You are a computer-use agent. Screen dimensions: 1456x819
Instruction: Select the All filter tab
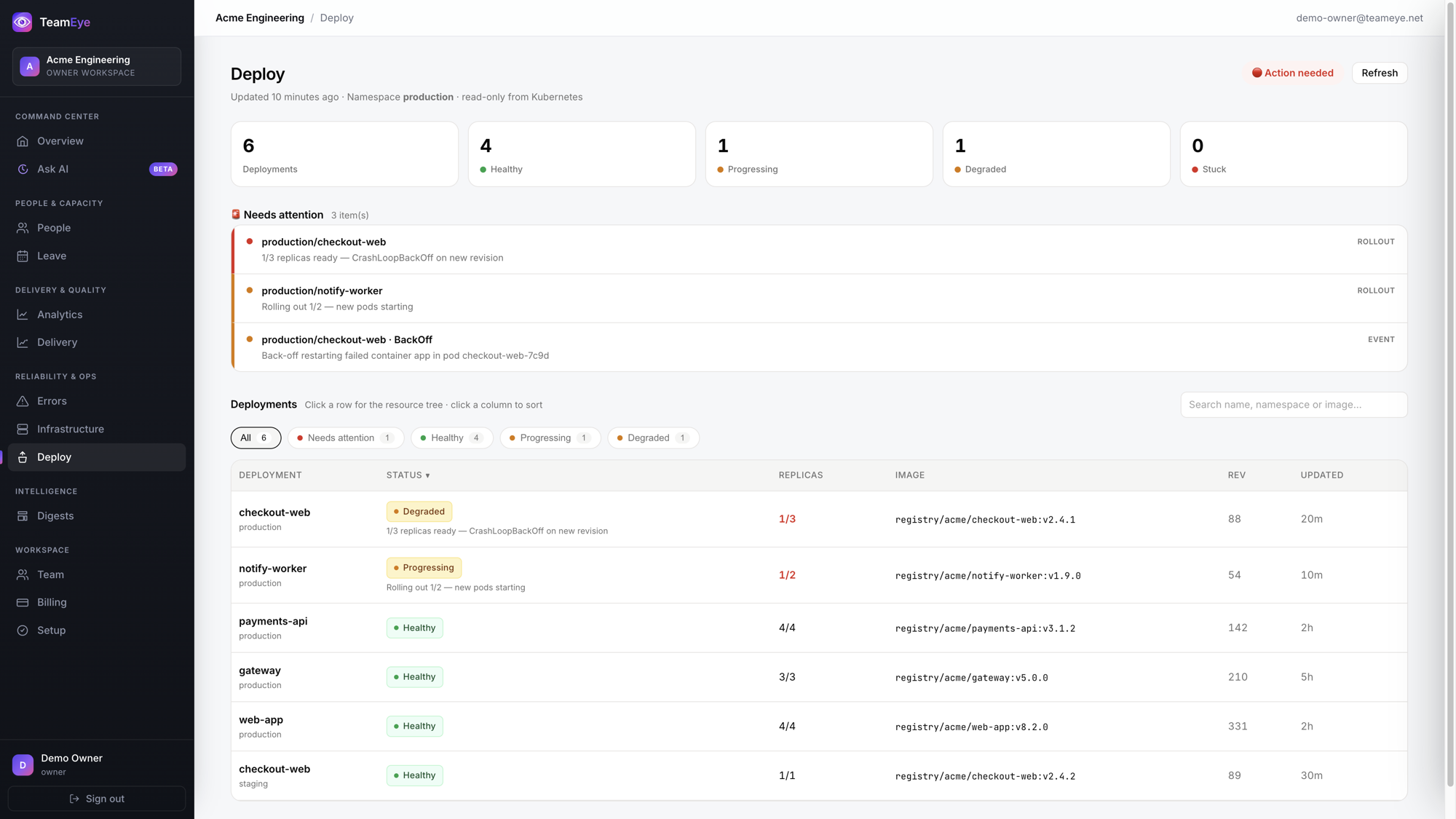pos(256,438)
